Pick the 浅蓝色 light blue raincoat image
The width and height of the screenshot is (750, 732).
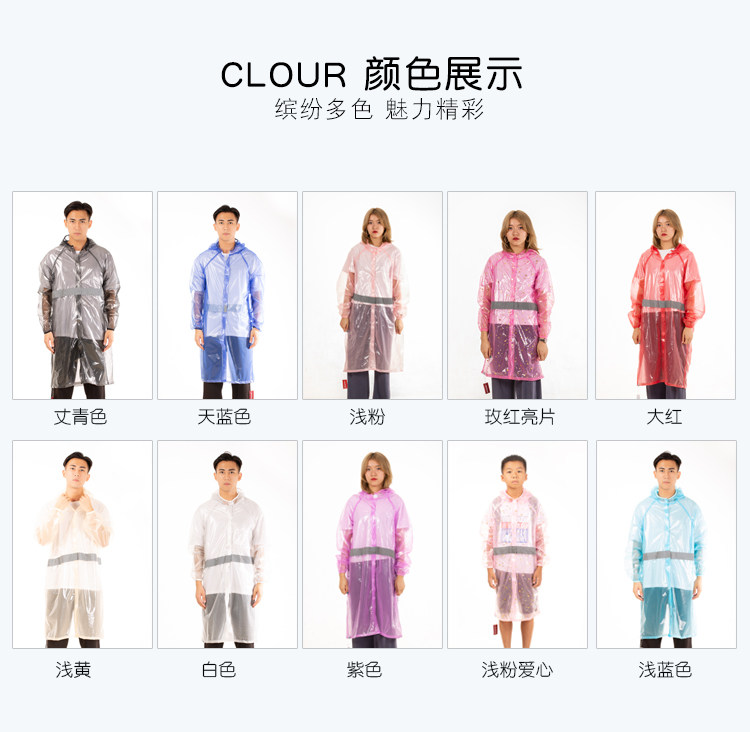click(666, 544)
